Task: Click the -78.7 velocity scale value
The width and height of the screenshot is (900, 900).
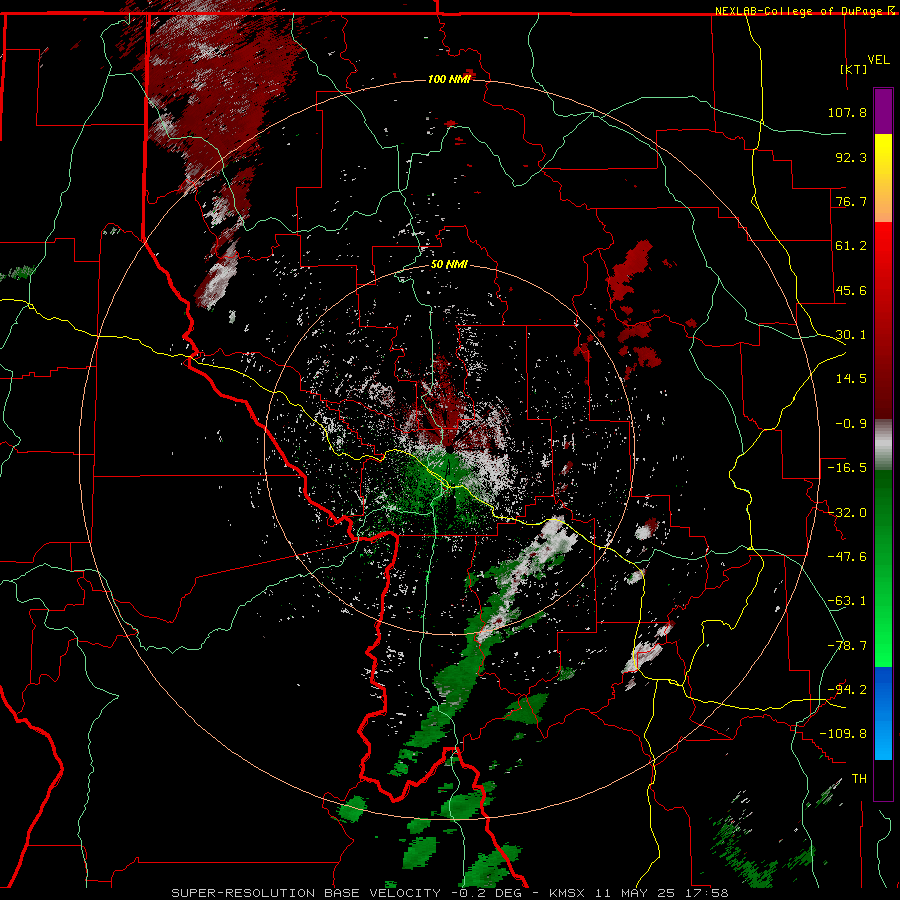Action: tap(847, 646)
